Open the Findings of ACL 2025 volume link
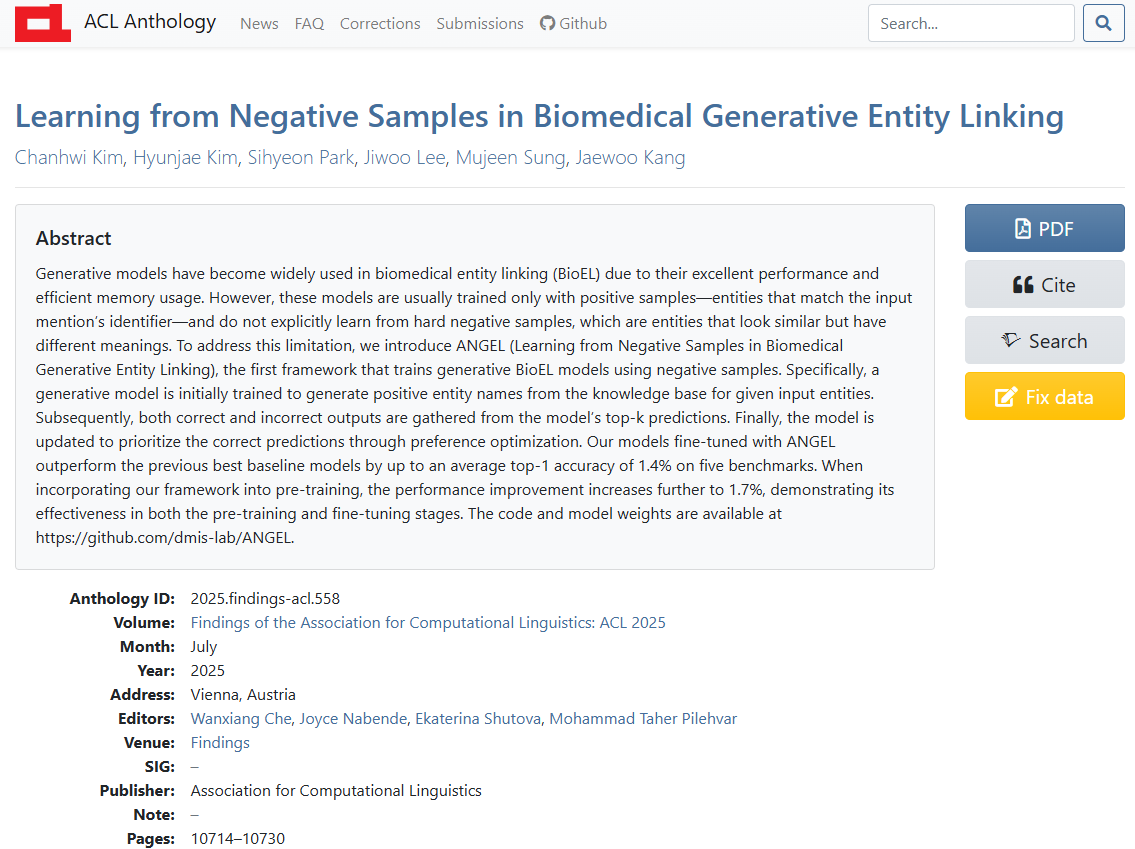 point(428,622)
